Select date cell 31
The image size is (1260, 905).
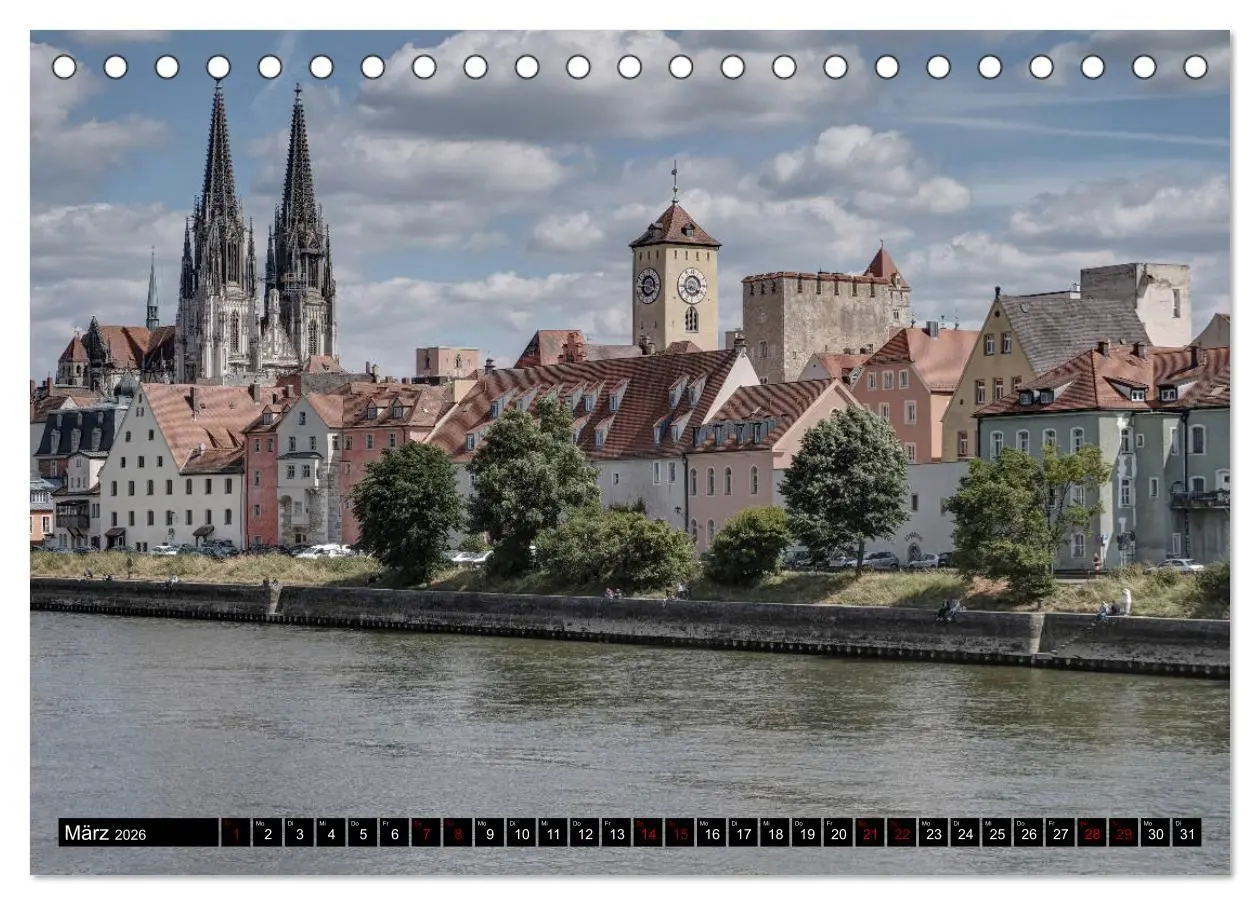pyautogui.click(x=1186, y=833)
